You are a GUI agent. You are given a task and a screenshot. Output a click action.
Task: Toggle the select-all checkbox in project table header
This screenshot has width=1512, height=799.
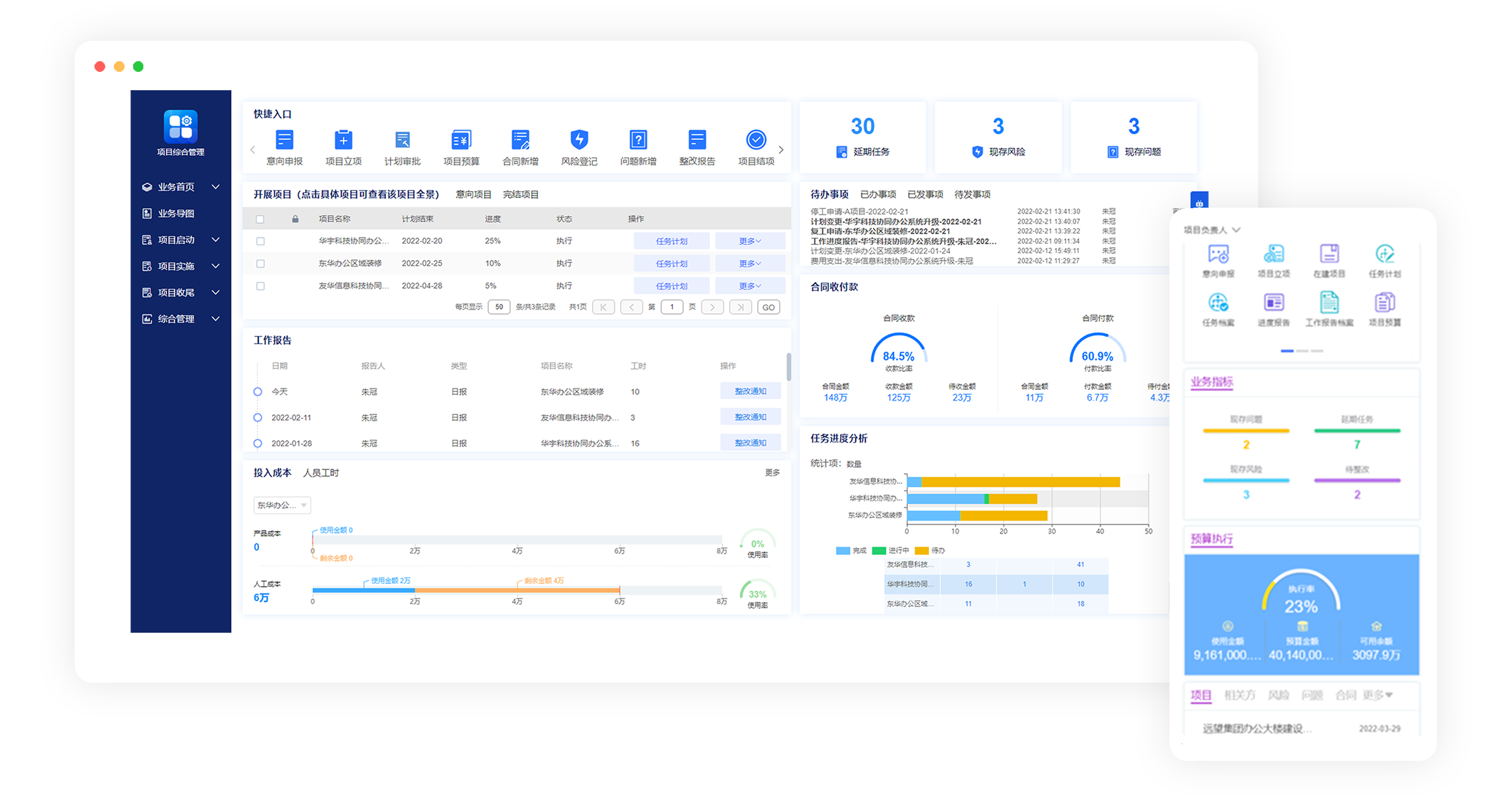(260, 219)
